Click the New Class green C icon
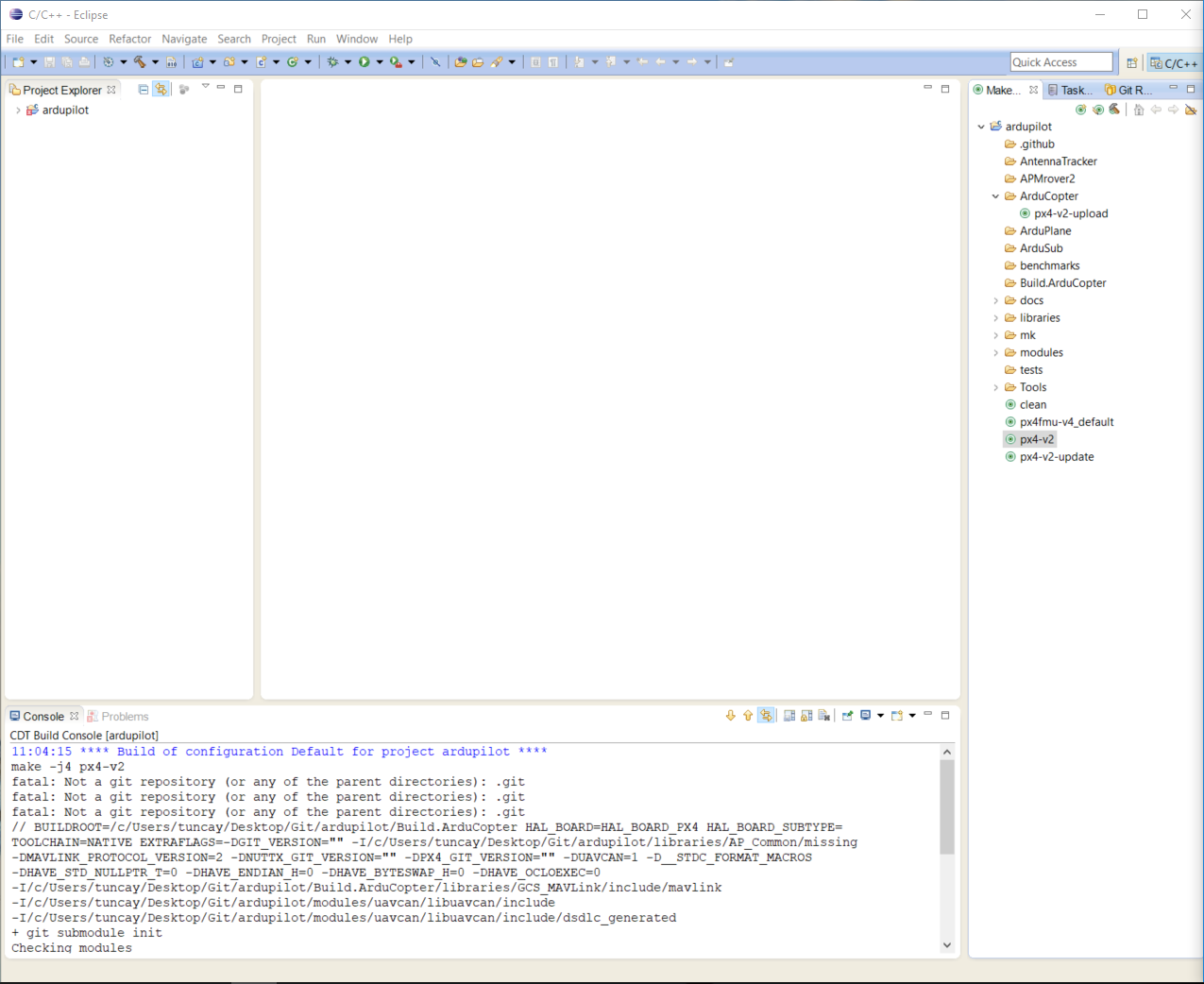Image resolution: width=1204 pixels, height=984 pixels. point(292,62)
